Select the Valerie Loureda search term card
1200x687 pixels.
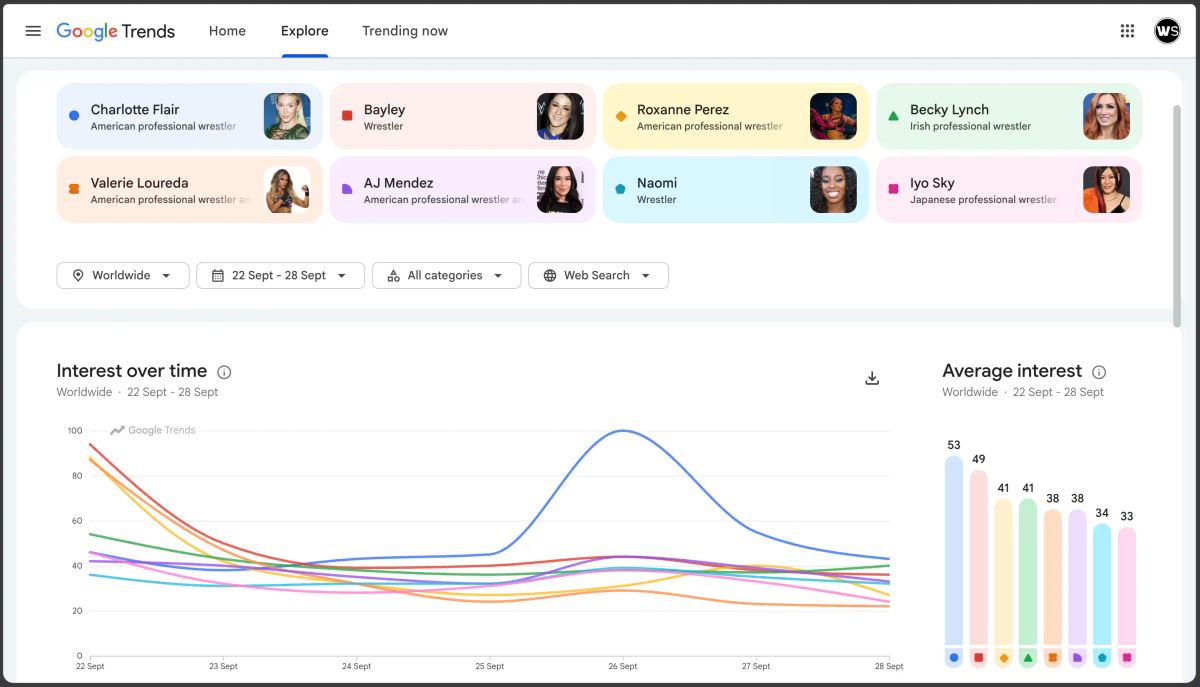tap(190, 189)
